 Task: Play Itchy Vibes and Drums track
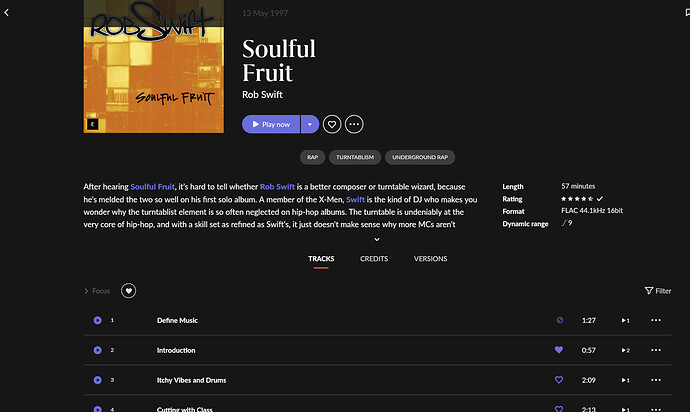(98, 380)
